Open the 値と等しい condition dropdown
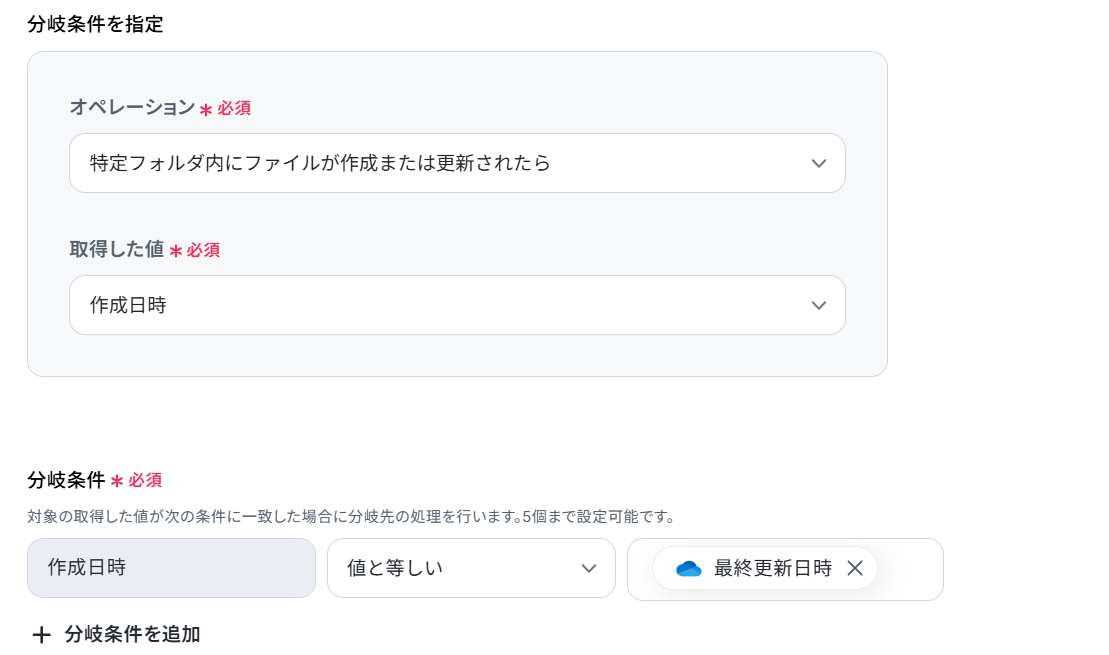The height and width of the screenshot is (655, 1109). point(471,568)
